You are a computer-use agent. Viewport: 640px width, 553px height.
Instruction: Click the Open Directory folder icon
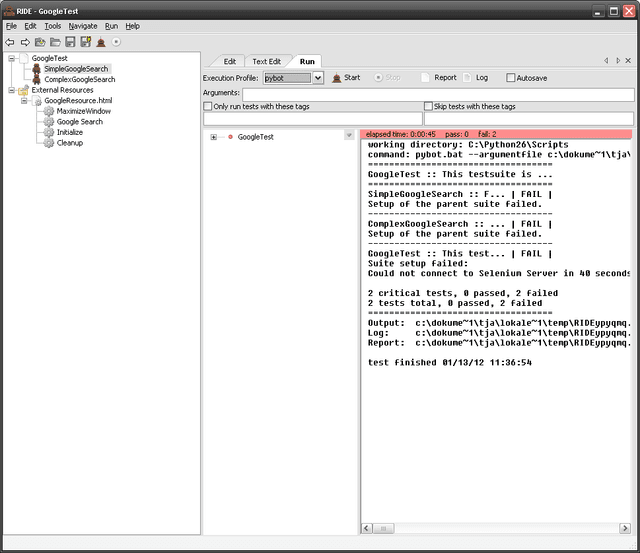point(54,42)
